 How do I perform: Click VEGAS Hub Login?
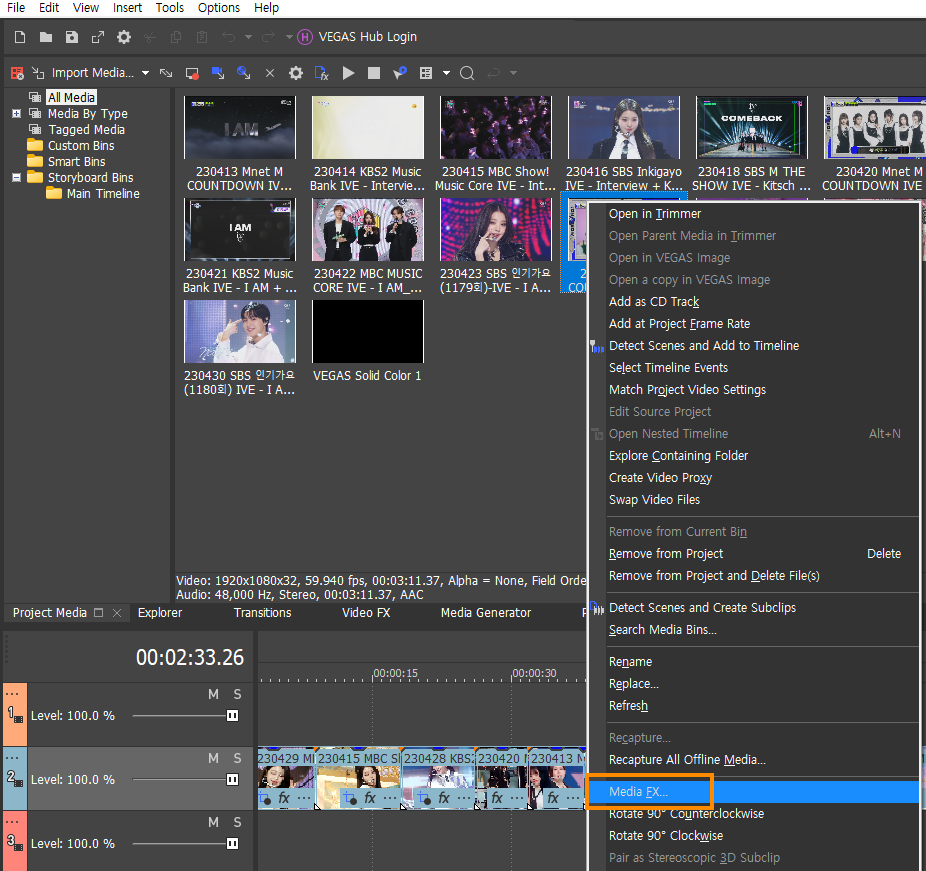(x=367, y=37)
